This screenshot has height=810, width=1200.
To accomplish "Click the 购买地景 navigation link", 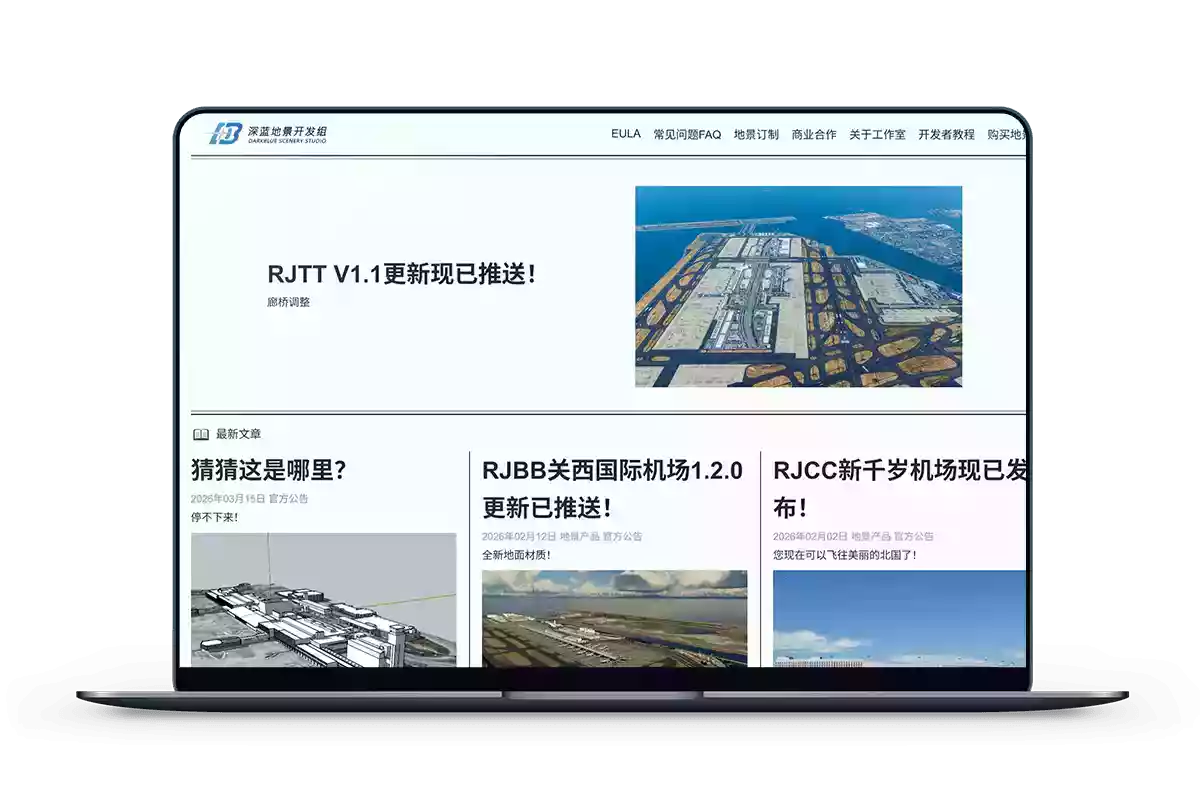I will click(x=1006, y=135).
